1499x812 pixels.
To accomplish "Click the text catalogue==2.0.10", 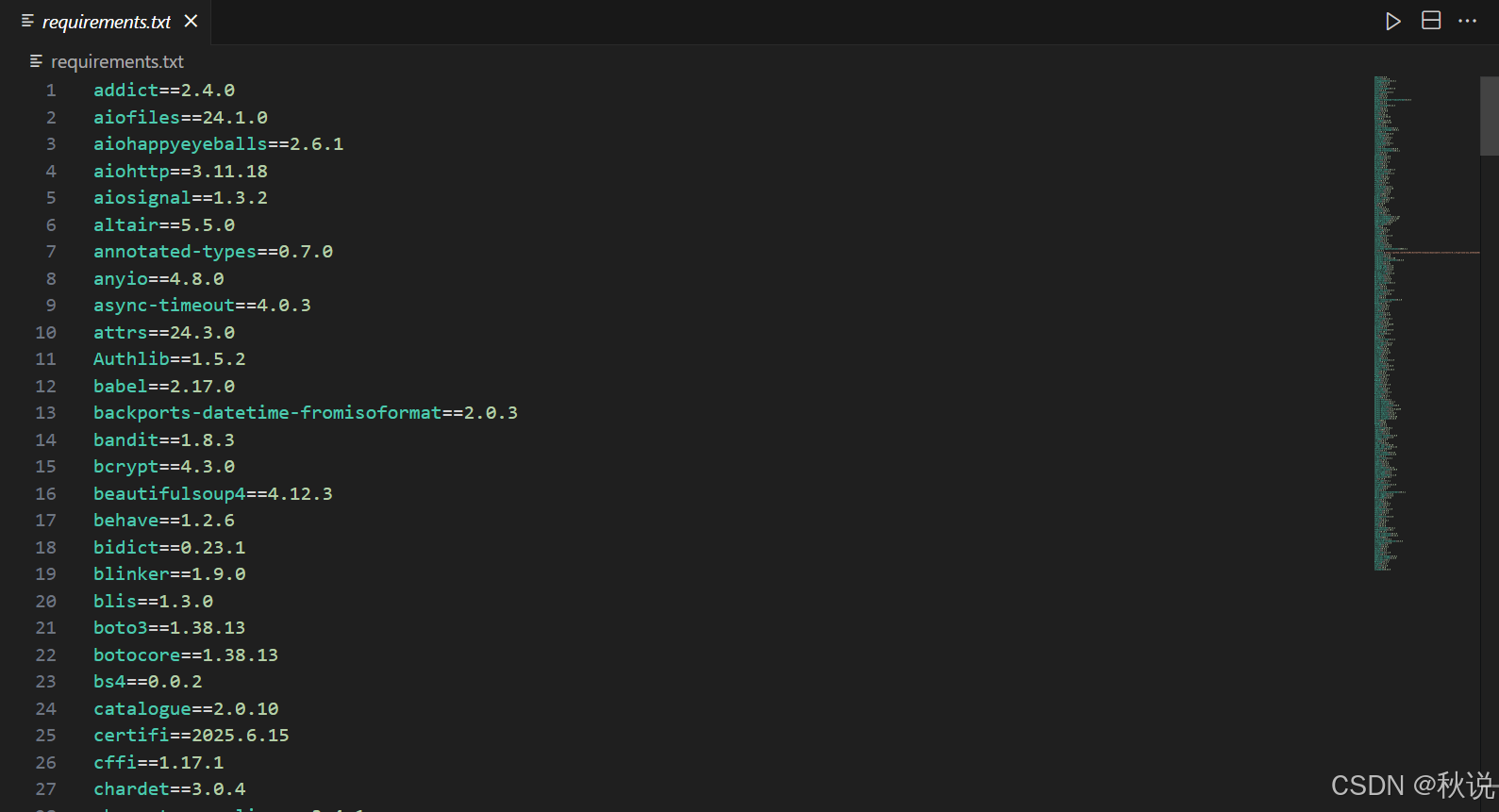I will click(x=186, y=709).
